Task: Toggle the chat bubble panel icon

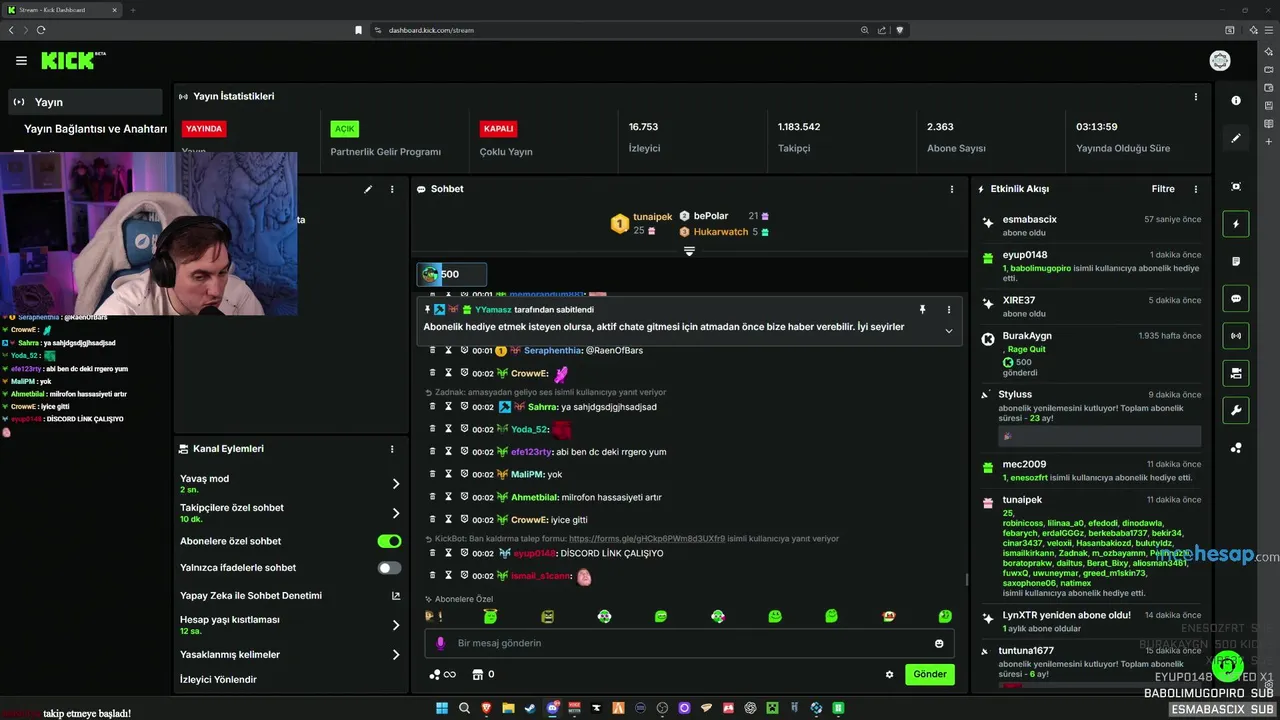Action: [1236, 298]
